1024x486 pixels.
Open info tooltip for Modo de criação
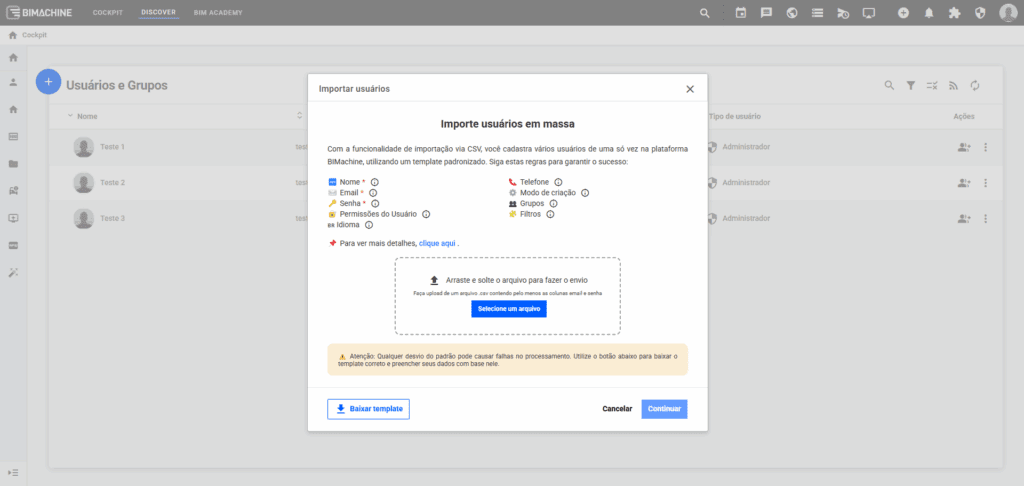click(585, 193)
